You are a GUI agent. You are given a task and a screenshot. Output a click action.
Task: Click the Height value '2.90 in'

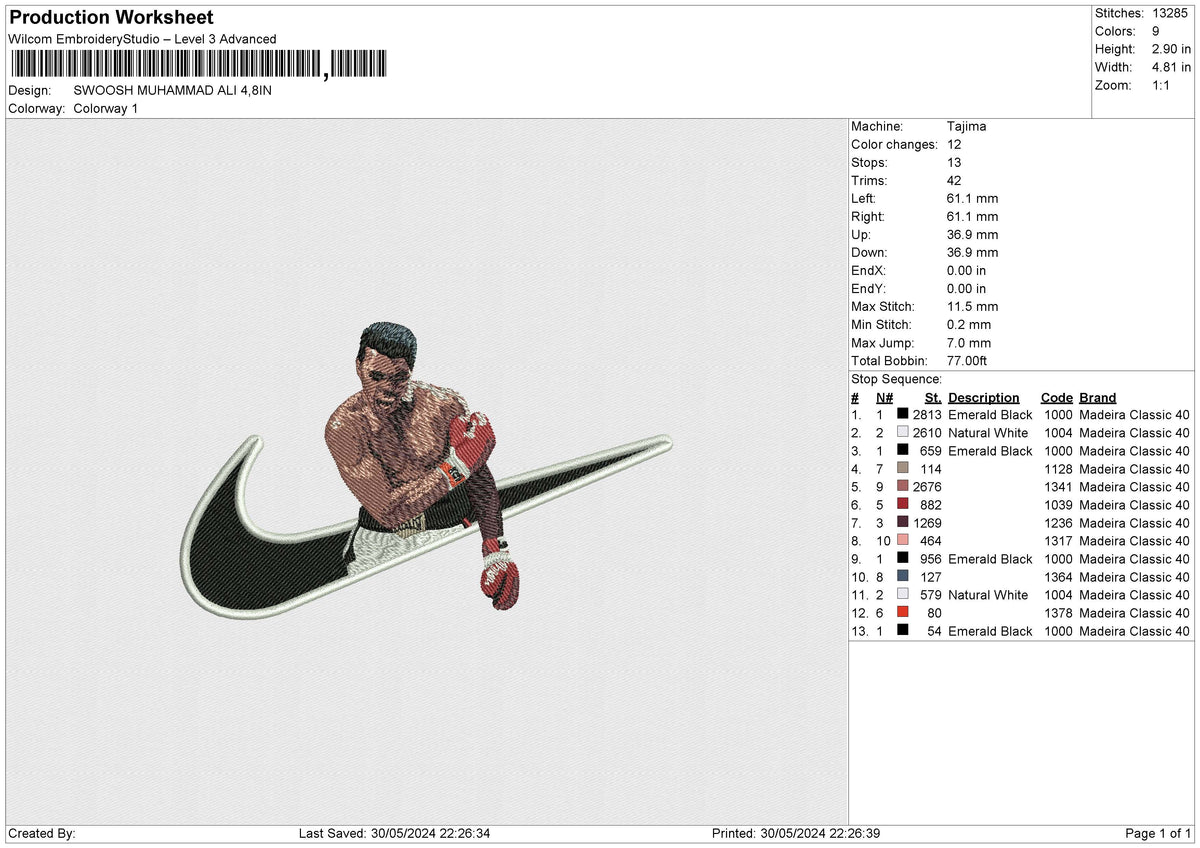(x=1172, y=49)
